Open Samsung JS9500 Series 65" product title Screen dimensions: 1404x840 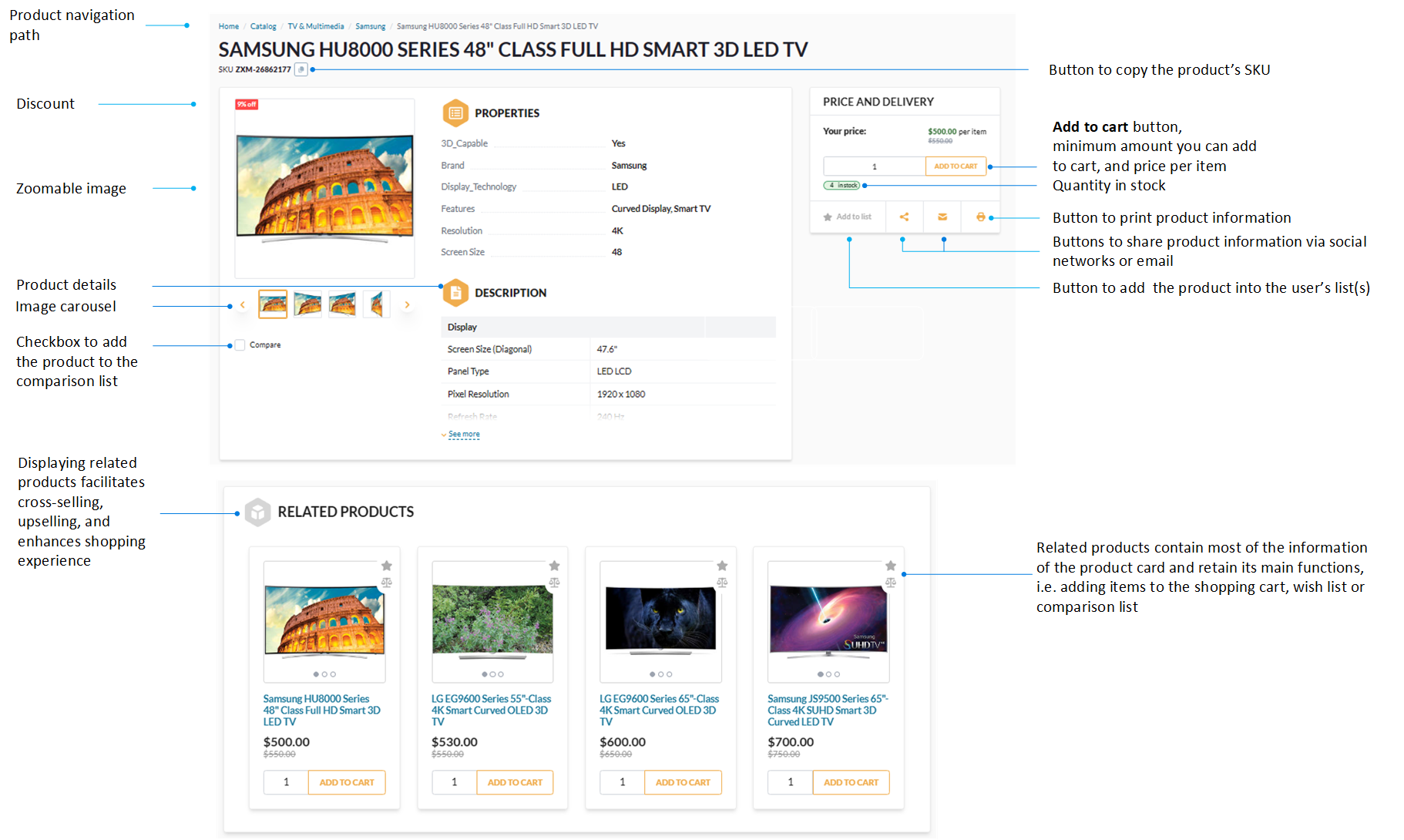(827, 711)
